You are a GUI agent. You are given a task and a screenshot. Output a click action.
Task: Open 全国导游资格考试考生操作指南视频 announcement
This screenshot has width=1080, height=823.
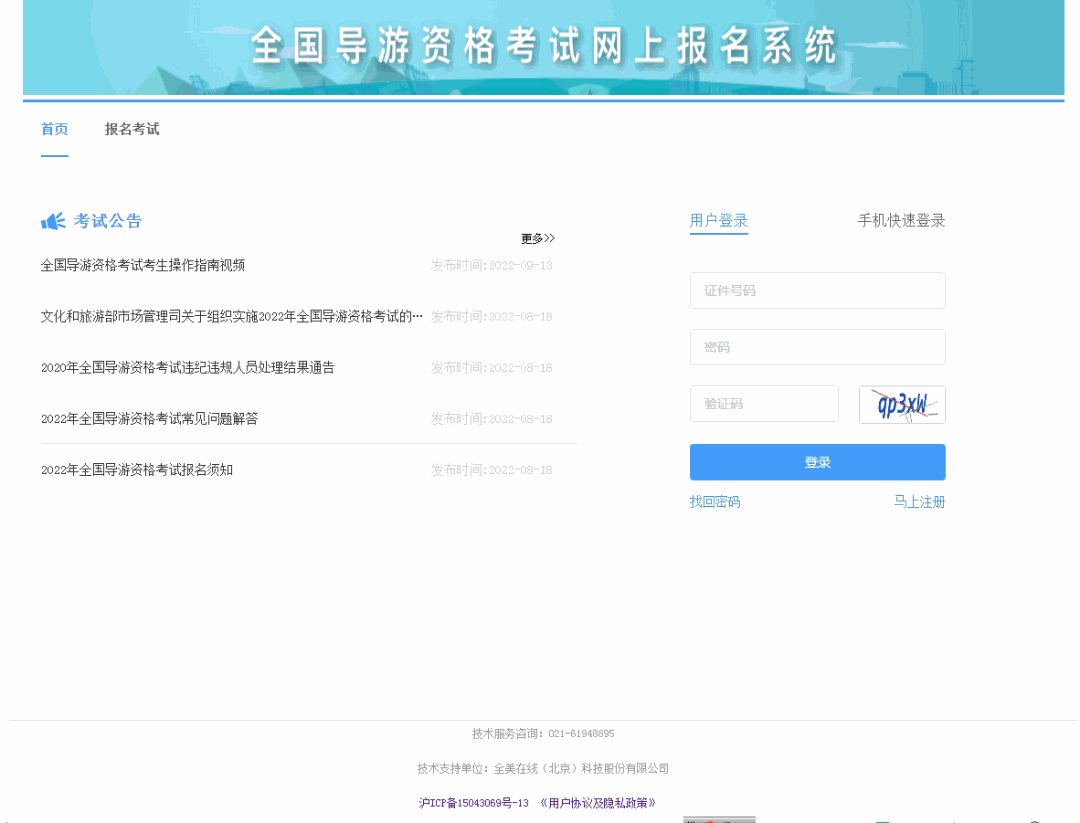(x=143, y=265)
